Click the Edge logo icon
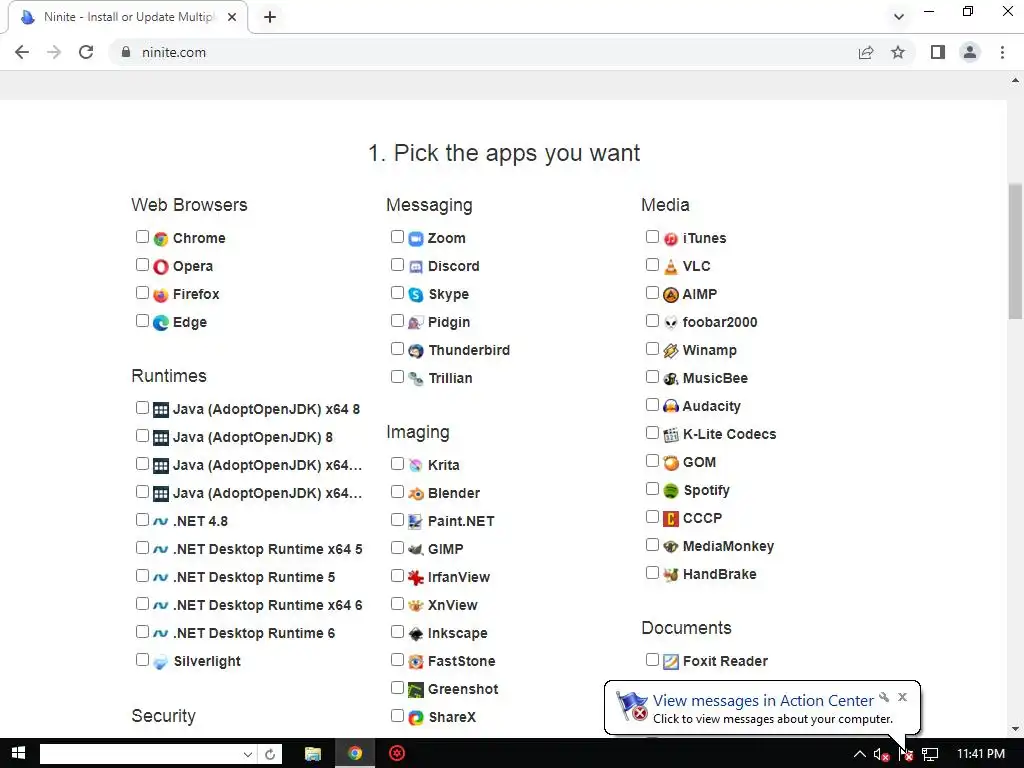 [161, 323]
